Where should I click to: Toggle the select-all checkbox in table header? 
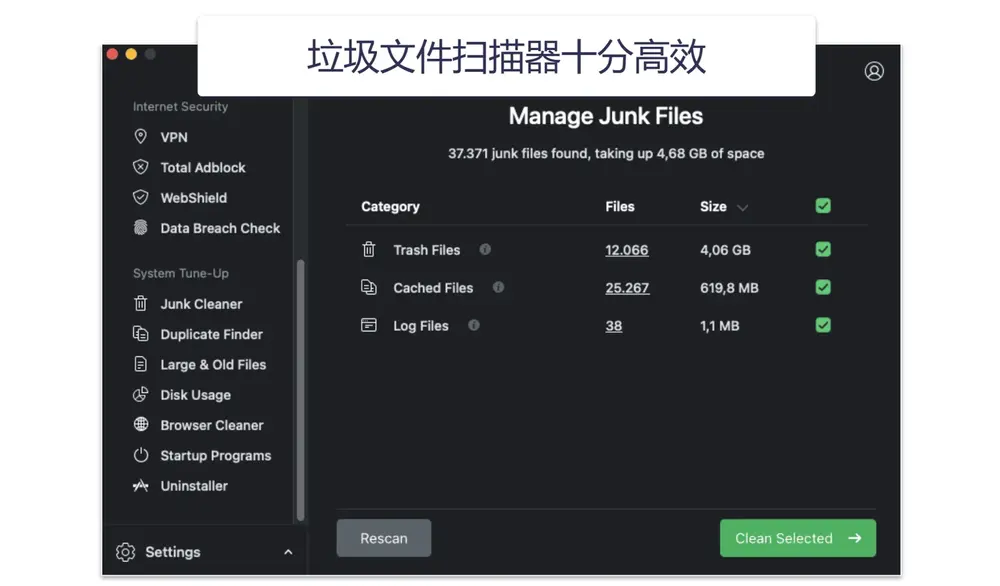(823, 206)
